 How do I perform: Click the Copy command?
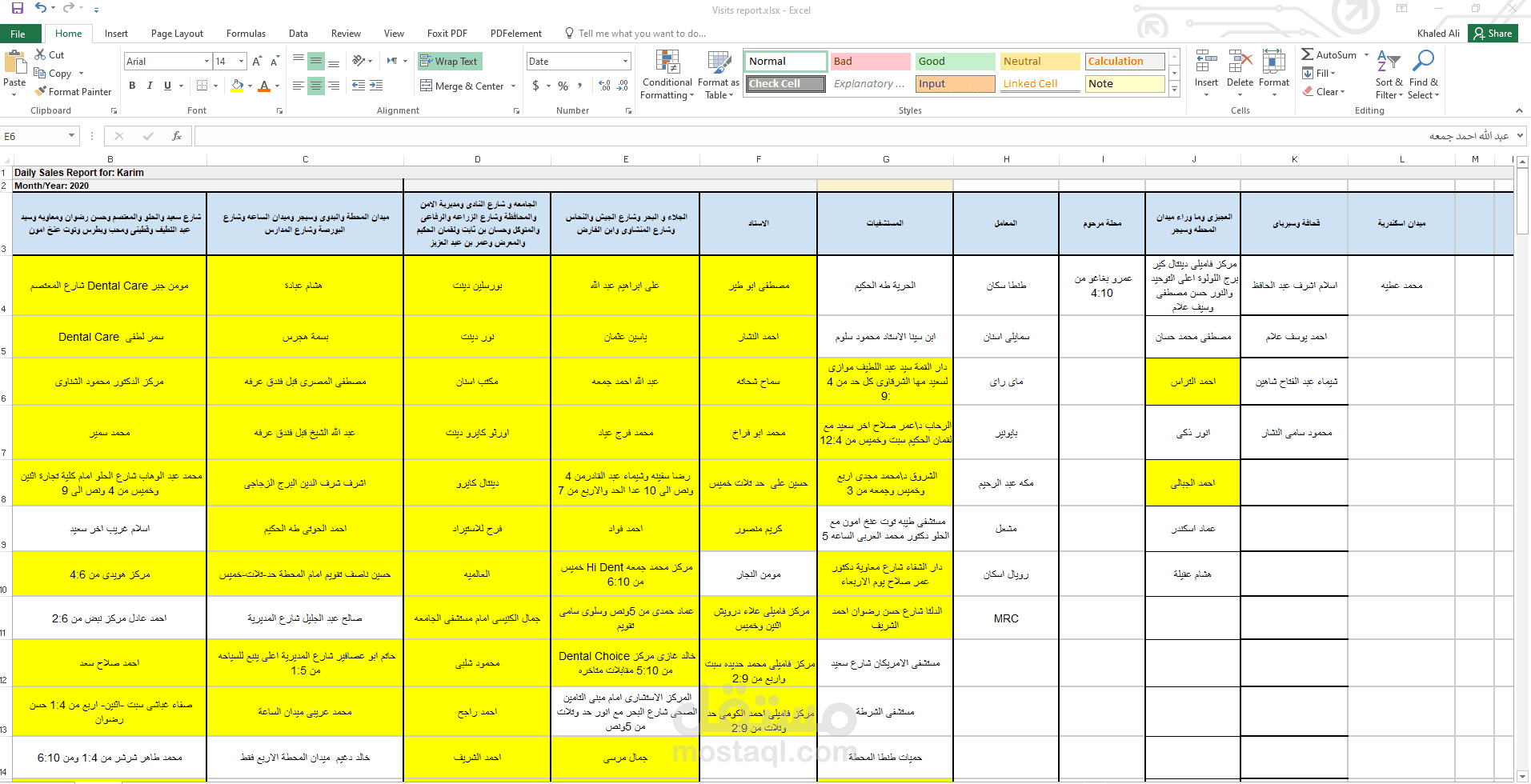point(52,73)
